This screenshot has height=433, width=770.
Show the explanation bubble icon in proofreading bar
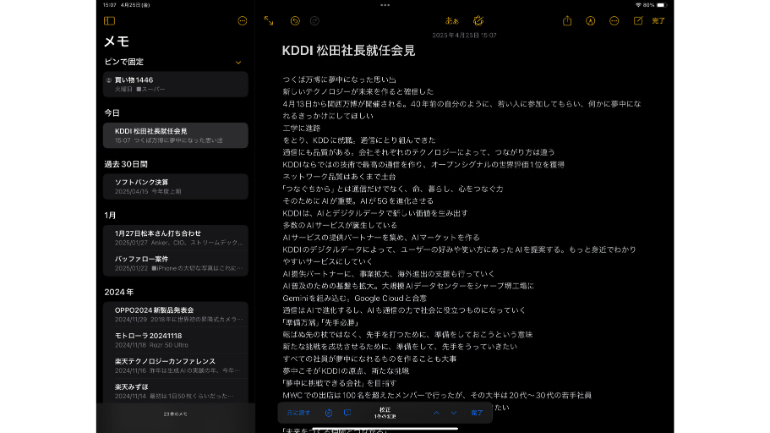tap(348, 413)
